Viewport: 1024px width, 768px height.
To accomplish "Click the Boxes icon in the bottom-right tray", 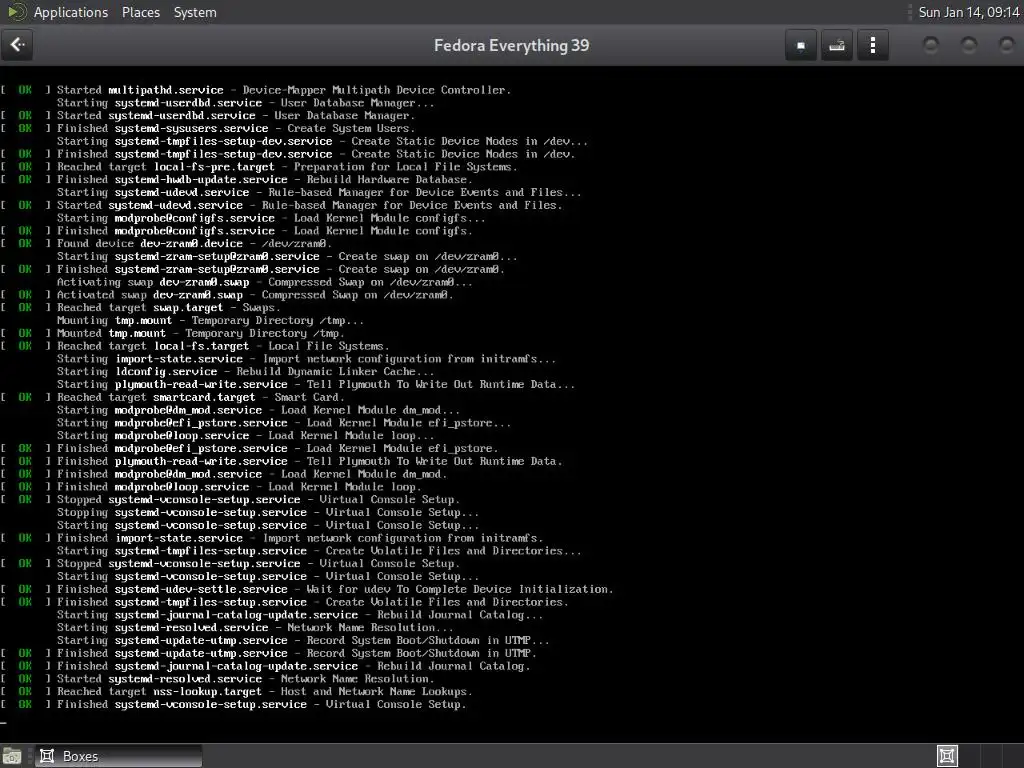I will click(947, 756).
